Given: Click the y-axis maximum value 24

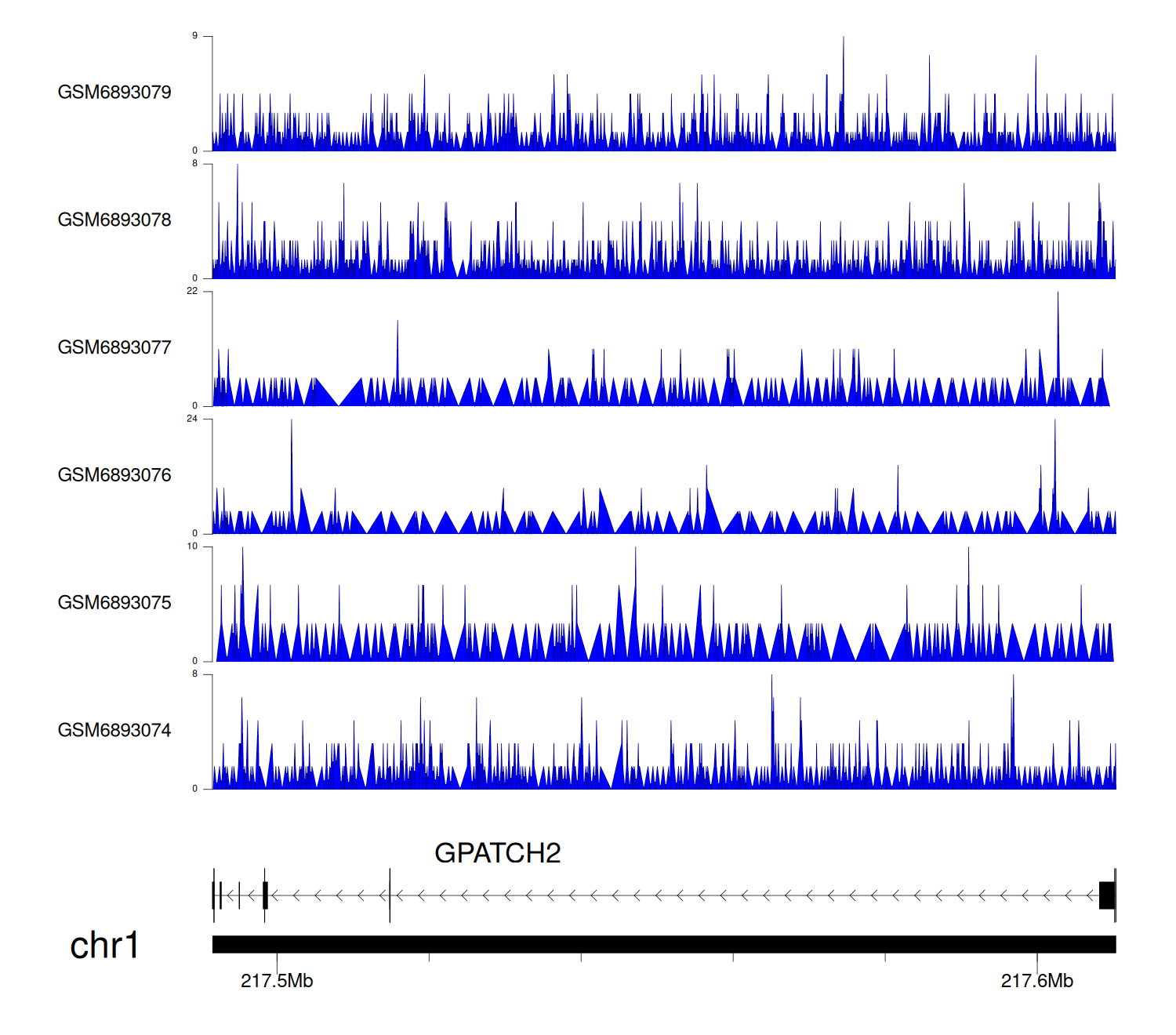Looking at the screenshot, I should coord(192,419).
